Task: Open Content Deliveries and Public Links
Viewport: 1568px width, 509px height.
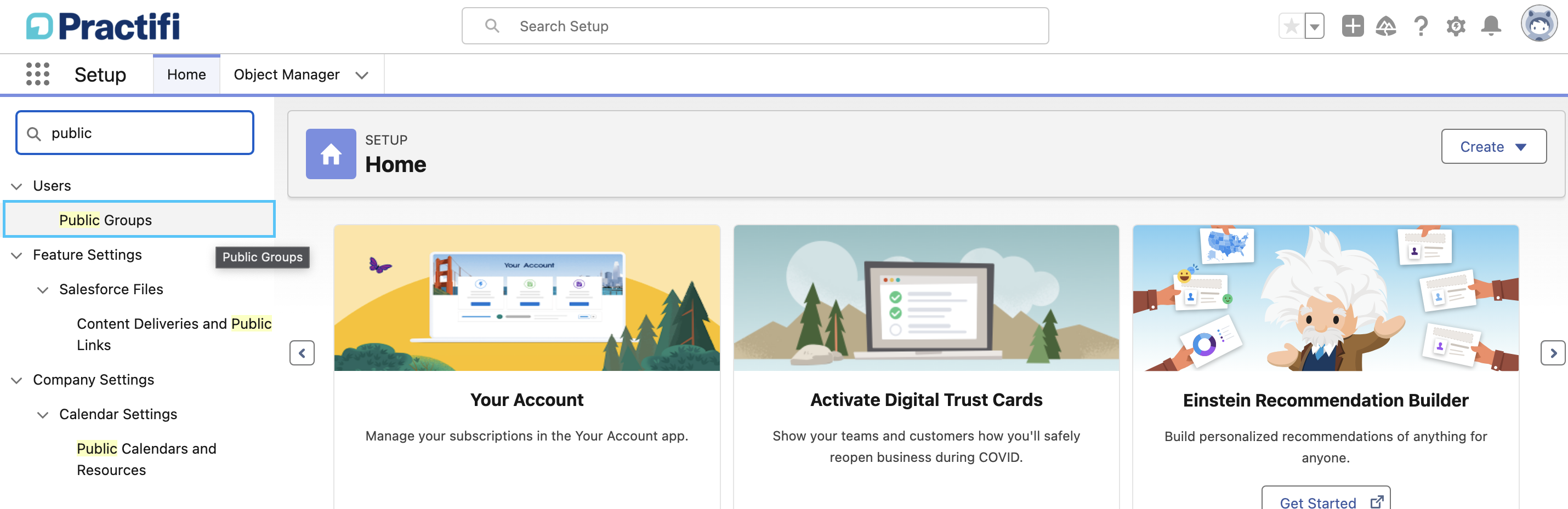Action: tap(174, 334)
